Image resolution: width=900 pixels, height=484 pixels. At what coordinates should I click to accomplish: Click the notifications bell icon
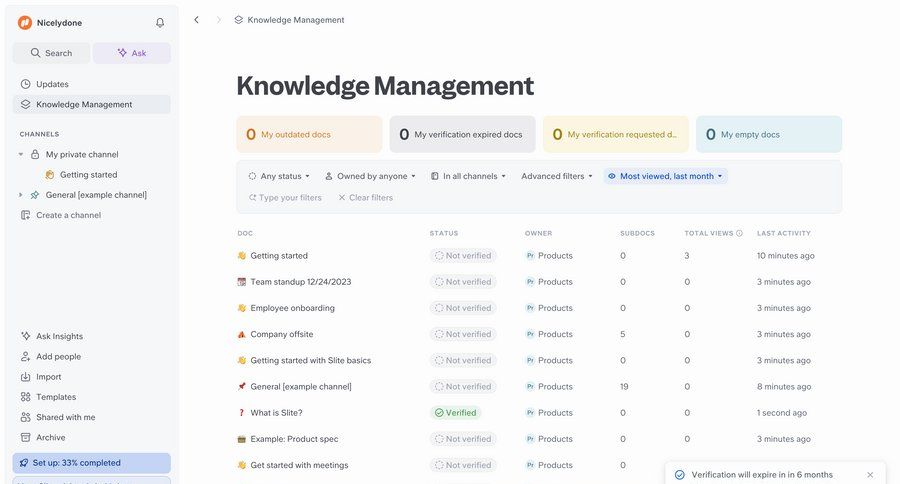(160, 22)
